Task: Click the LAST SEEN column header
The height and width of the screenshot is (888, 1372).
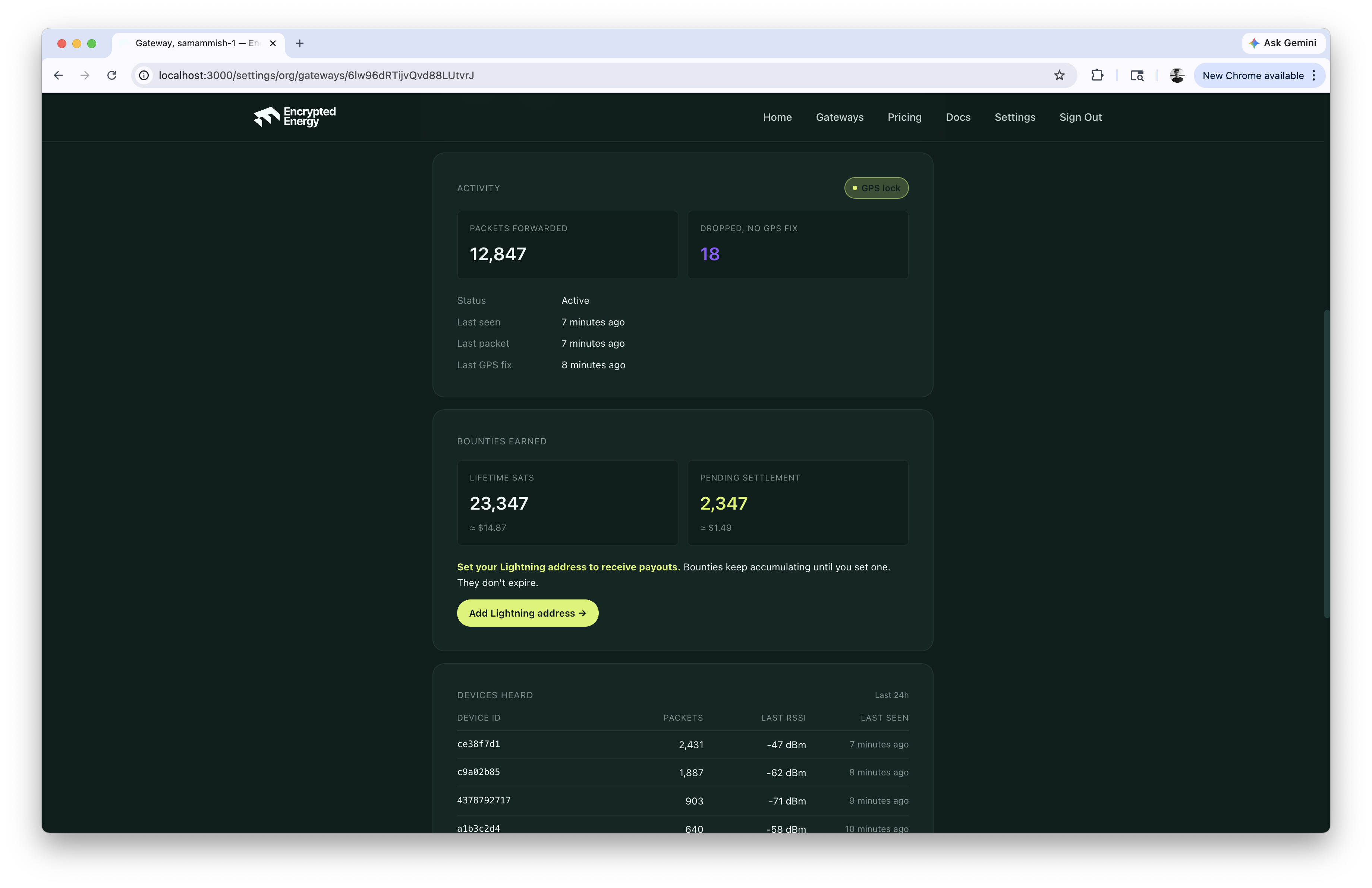Action: [884, 718]
